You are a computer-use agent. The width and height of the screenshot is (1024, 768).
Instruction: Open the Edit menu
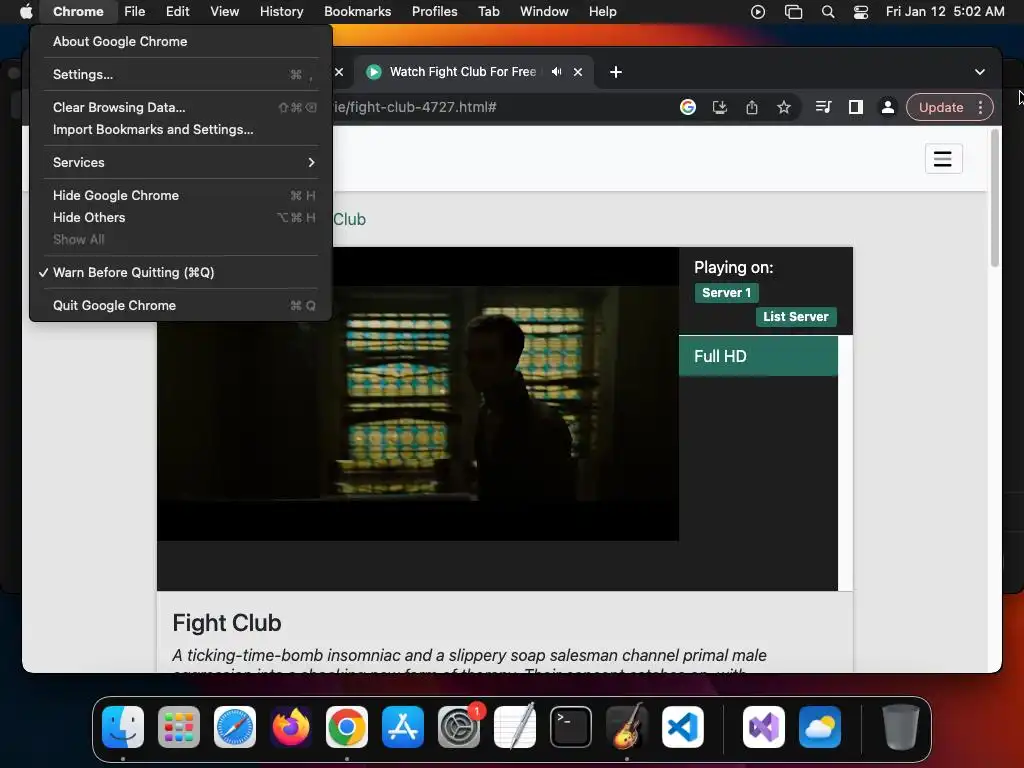click(x=177, y=12)
